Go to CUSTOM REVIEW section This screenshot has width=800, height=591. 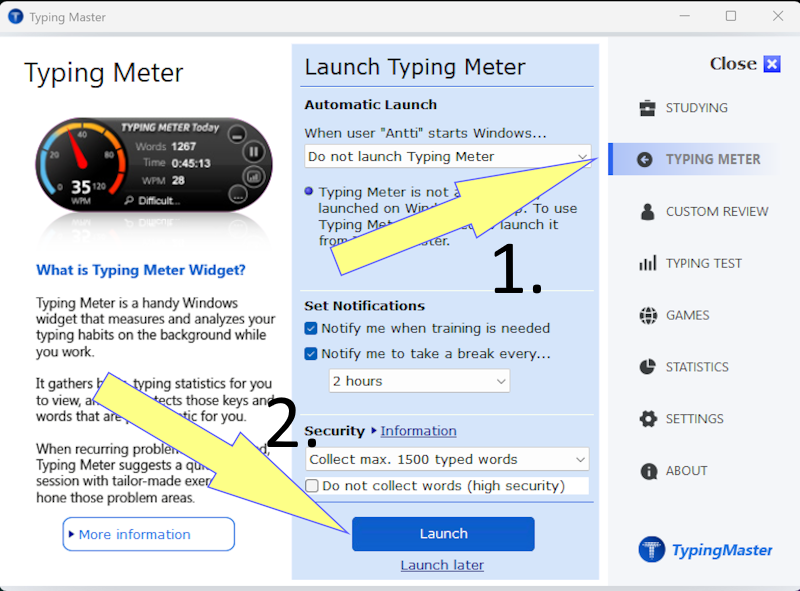coord(717,212)
